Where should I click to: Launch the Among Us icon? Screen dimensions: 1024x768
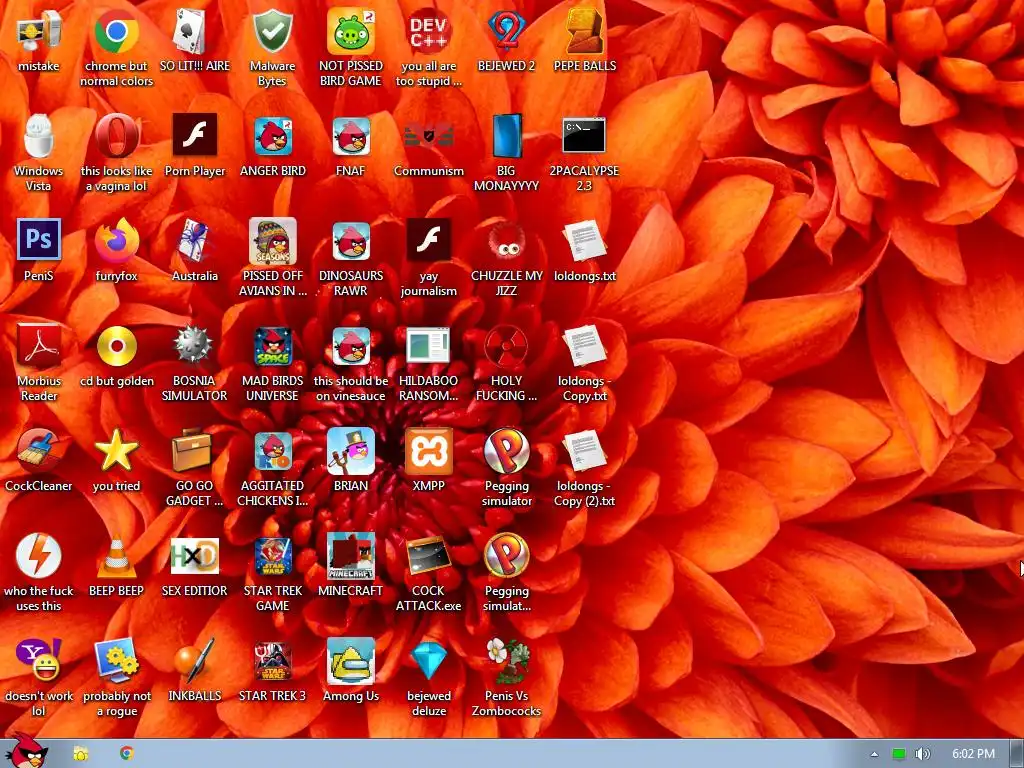[351, 661]
